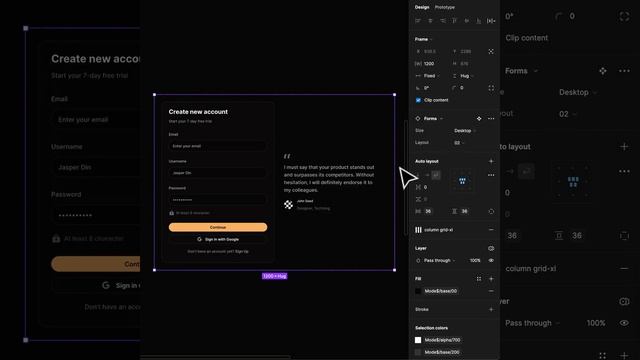This screenshot has width=640, height=360.
Task: Click the Google icon in enlarged form overlay
Action: pos(106,285)
